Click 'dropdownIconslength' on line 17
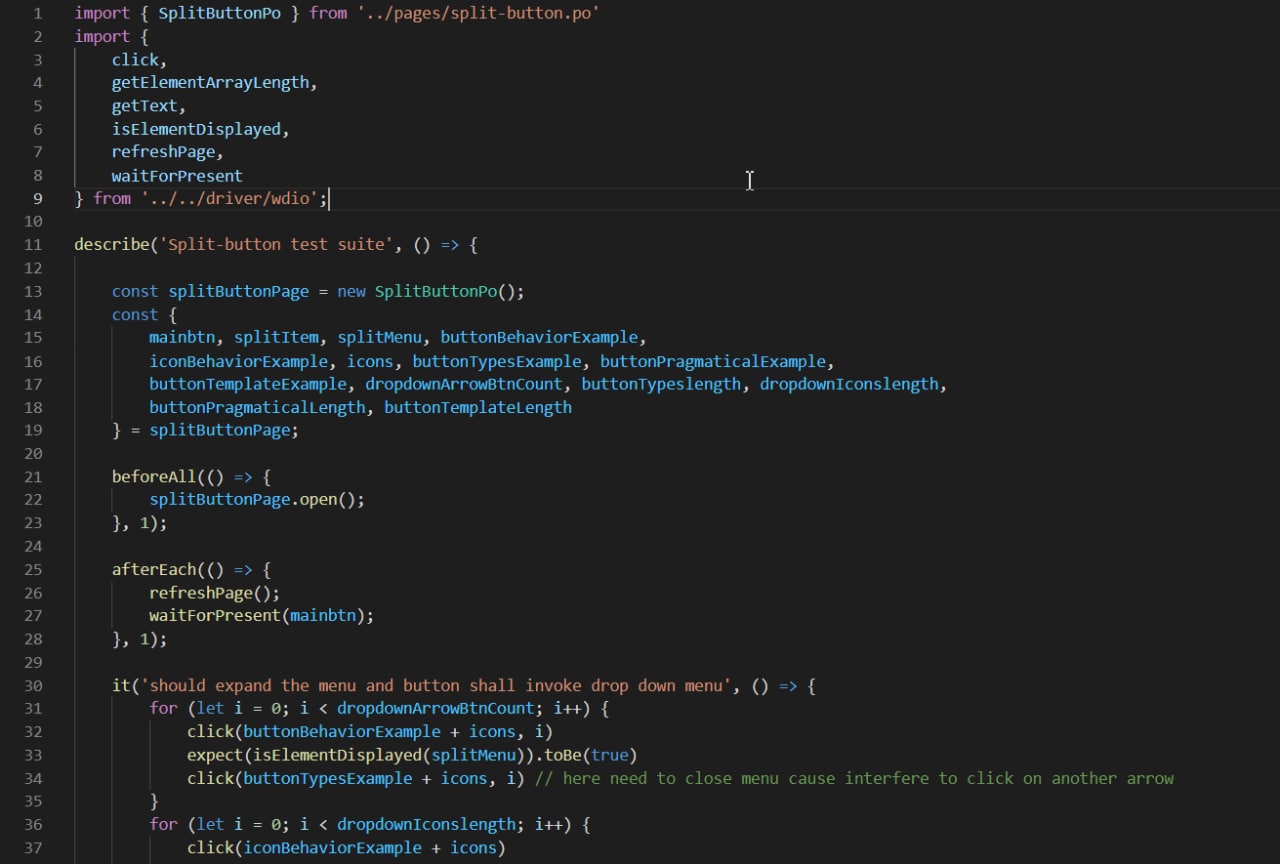This screenshot has height=864, width=1280. pos(849,384)
